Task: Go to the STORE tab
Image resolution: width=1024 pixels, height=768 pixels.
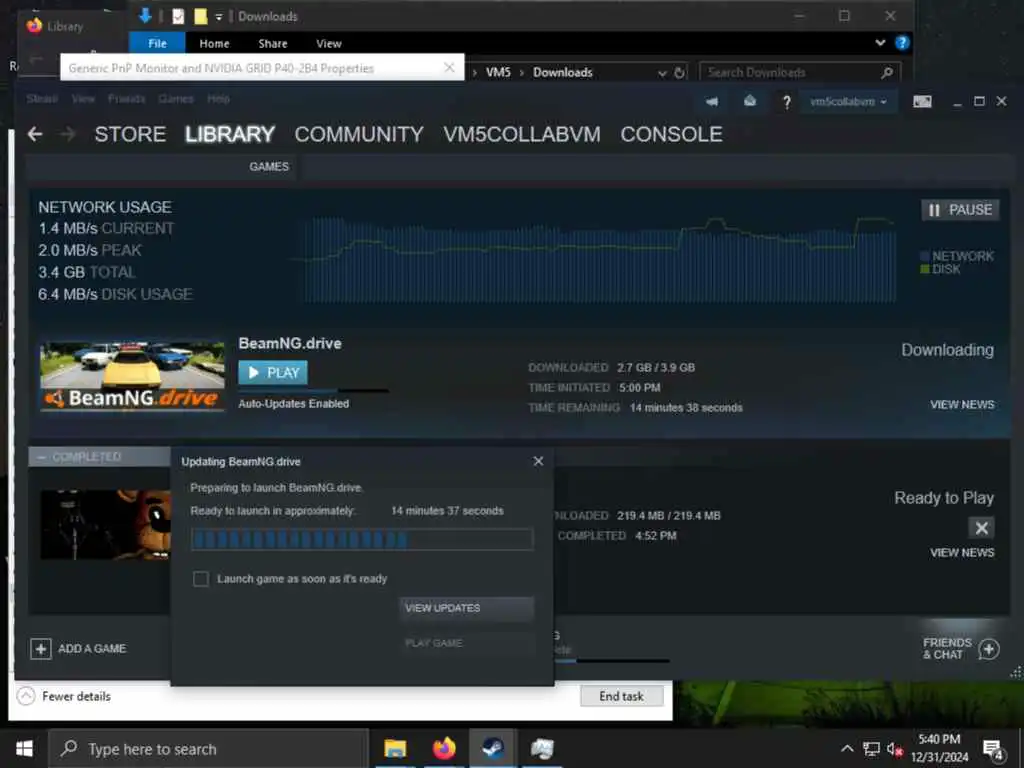Action: (x=130, y=135)
